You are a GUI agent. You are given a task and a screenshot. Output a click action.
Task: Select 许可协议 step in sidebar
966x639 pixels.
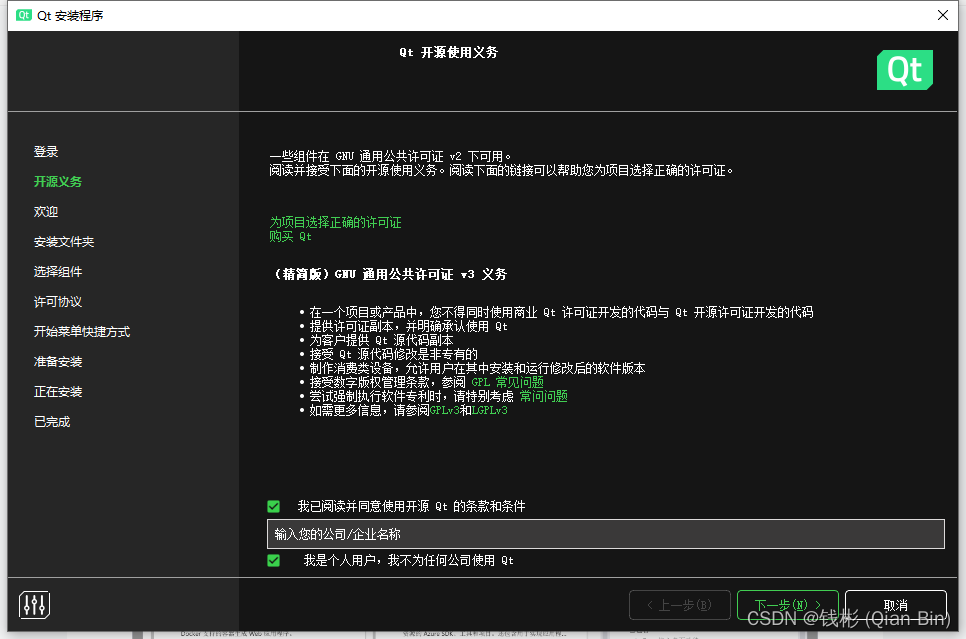tap(58, 302)
